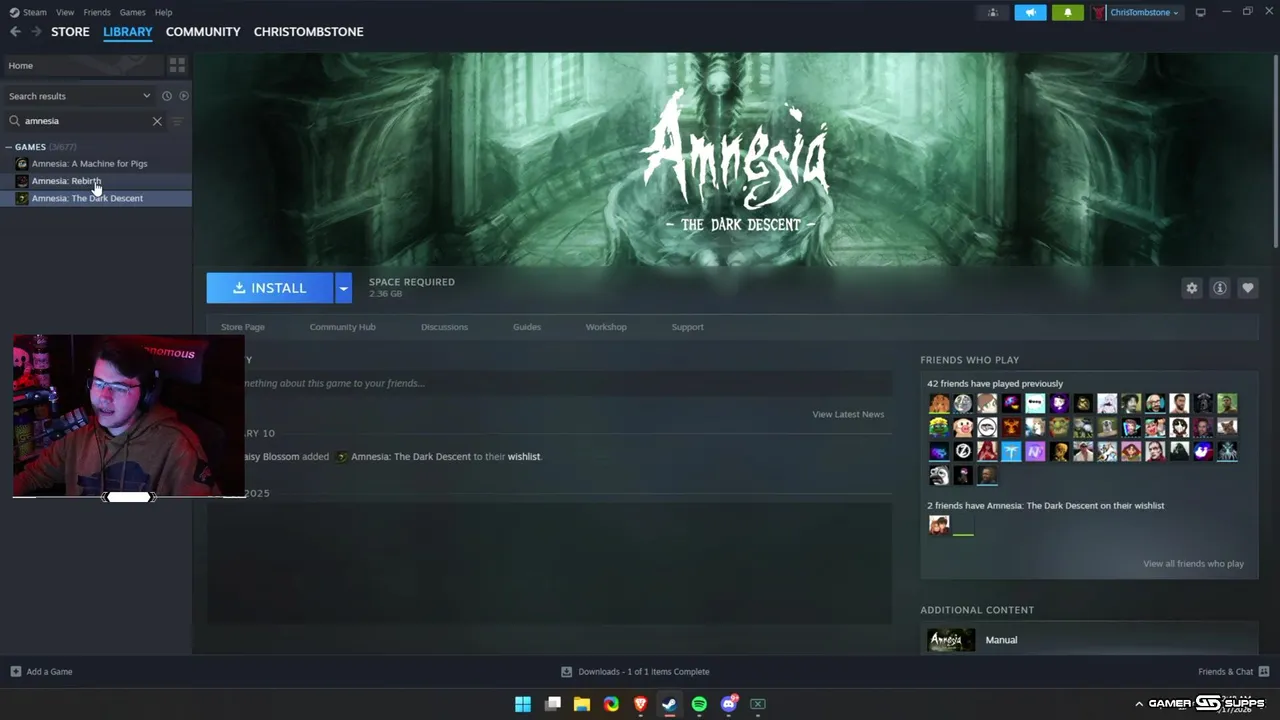Show hidden system tray icons

1138,704
